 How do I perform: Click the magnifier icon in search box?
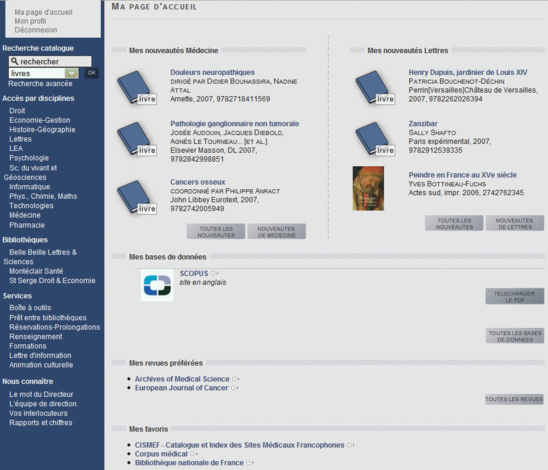14,62
